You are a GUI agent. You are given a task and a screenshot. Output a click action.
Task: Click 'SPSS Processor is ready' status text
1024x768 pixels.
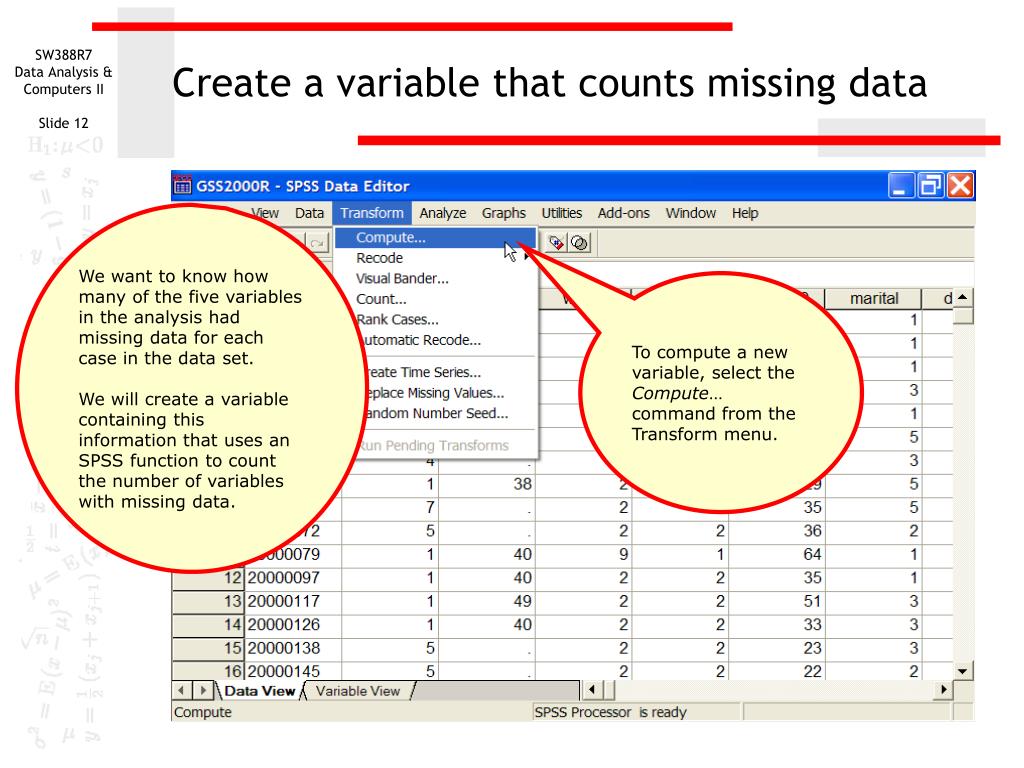[x=610, y=712]
